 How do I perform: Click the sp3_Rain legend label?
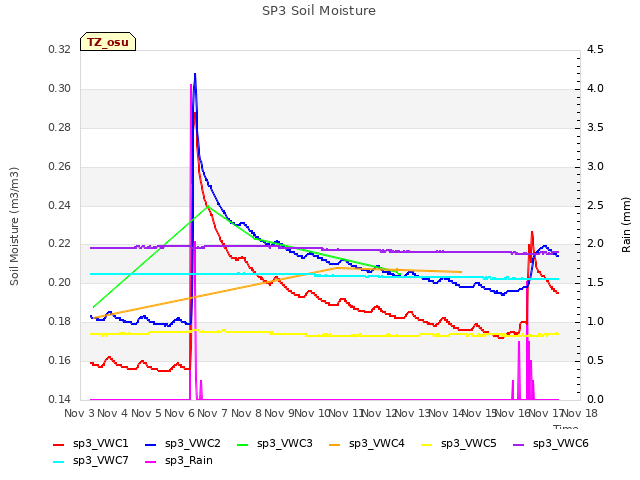click(189, 460)
